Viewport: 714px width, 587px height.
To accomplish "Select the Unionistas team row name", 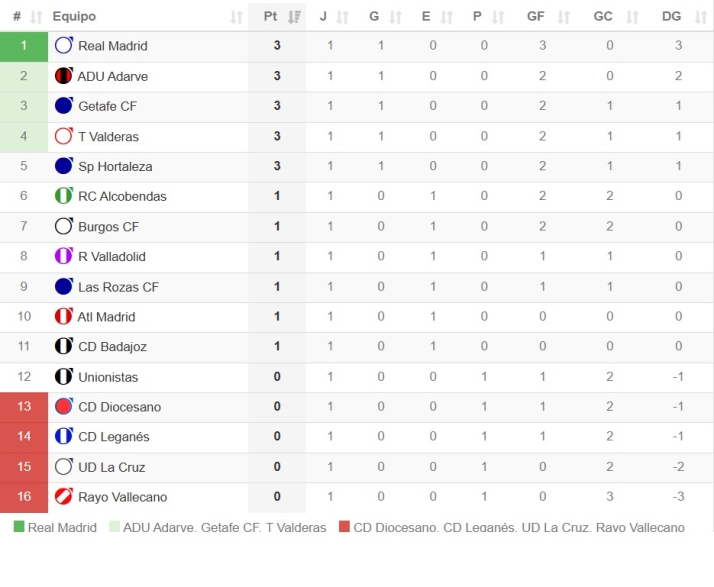I will click(108, 377).
